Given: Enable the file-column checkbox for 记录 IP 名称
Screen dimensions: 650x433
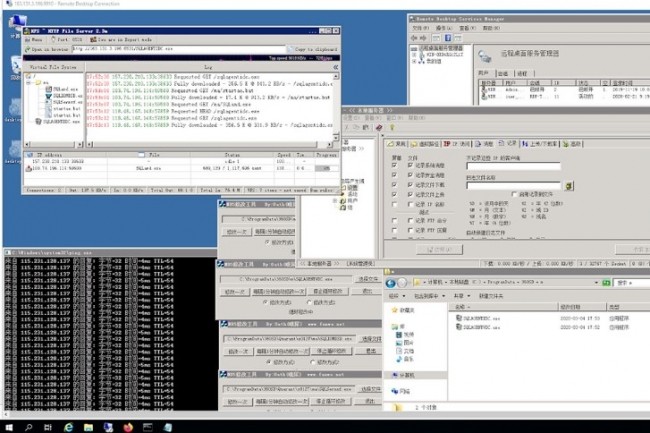Looking at the screenshot, I should [410, 204].
